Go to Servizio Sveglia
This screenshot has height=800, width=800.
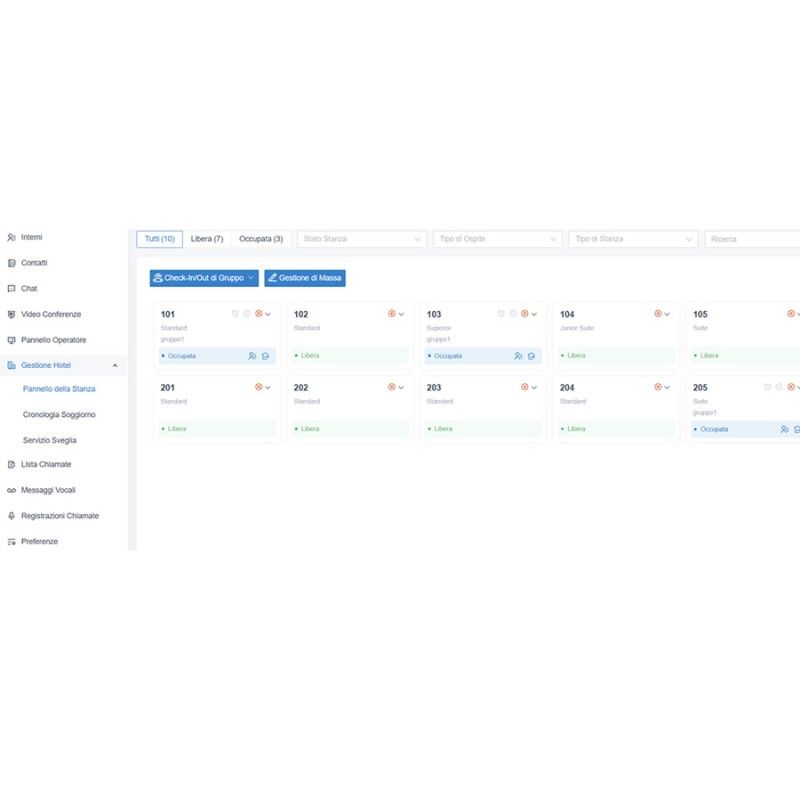[49, 440]
